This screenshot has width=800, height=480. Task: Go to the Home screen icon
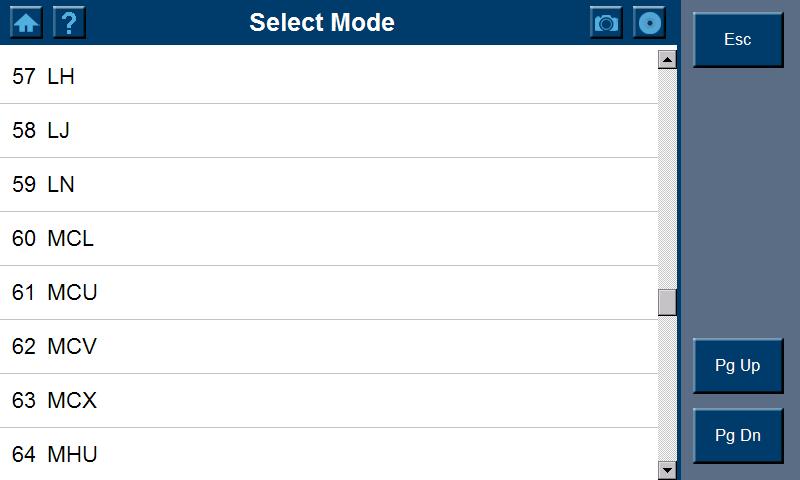click(27, 22)
